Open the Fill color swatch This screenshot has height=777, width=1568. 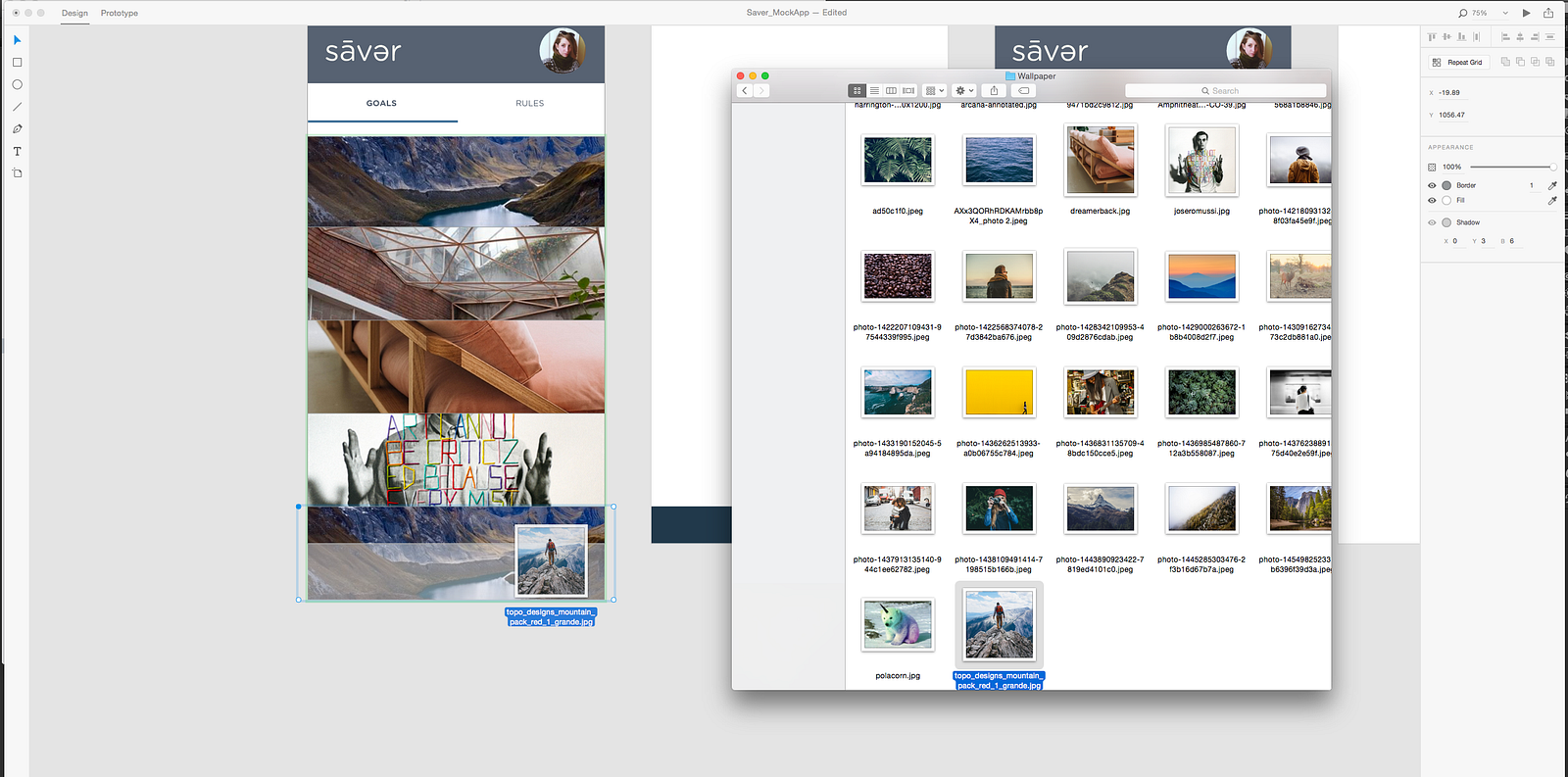(1446, 200)
